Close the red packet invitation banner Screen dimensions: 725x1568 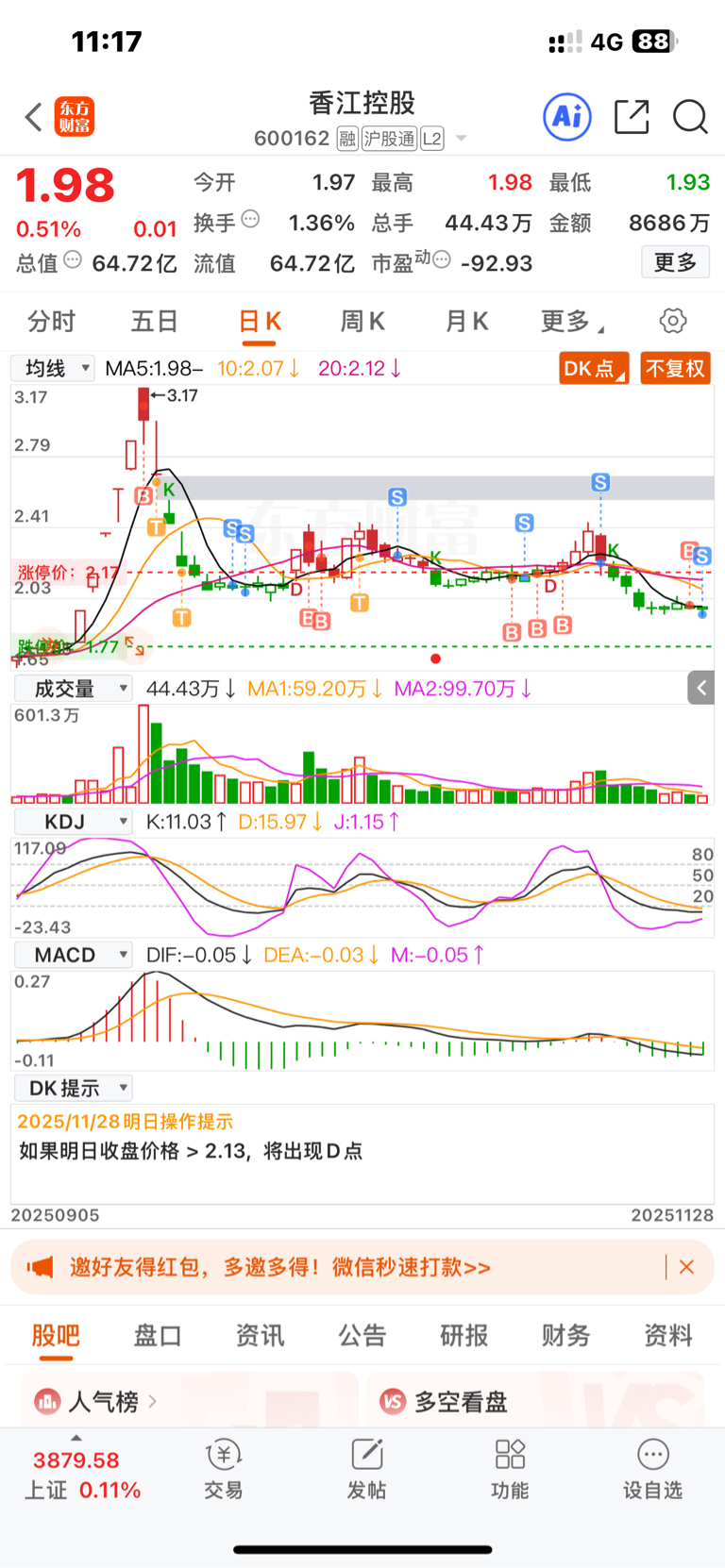pos(686,1267)
